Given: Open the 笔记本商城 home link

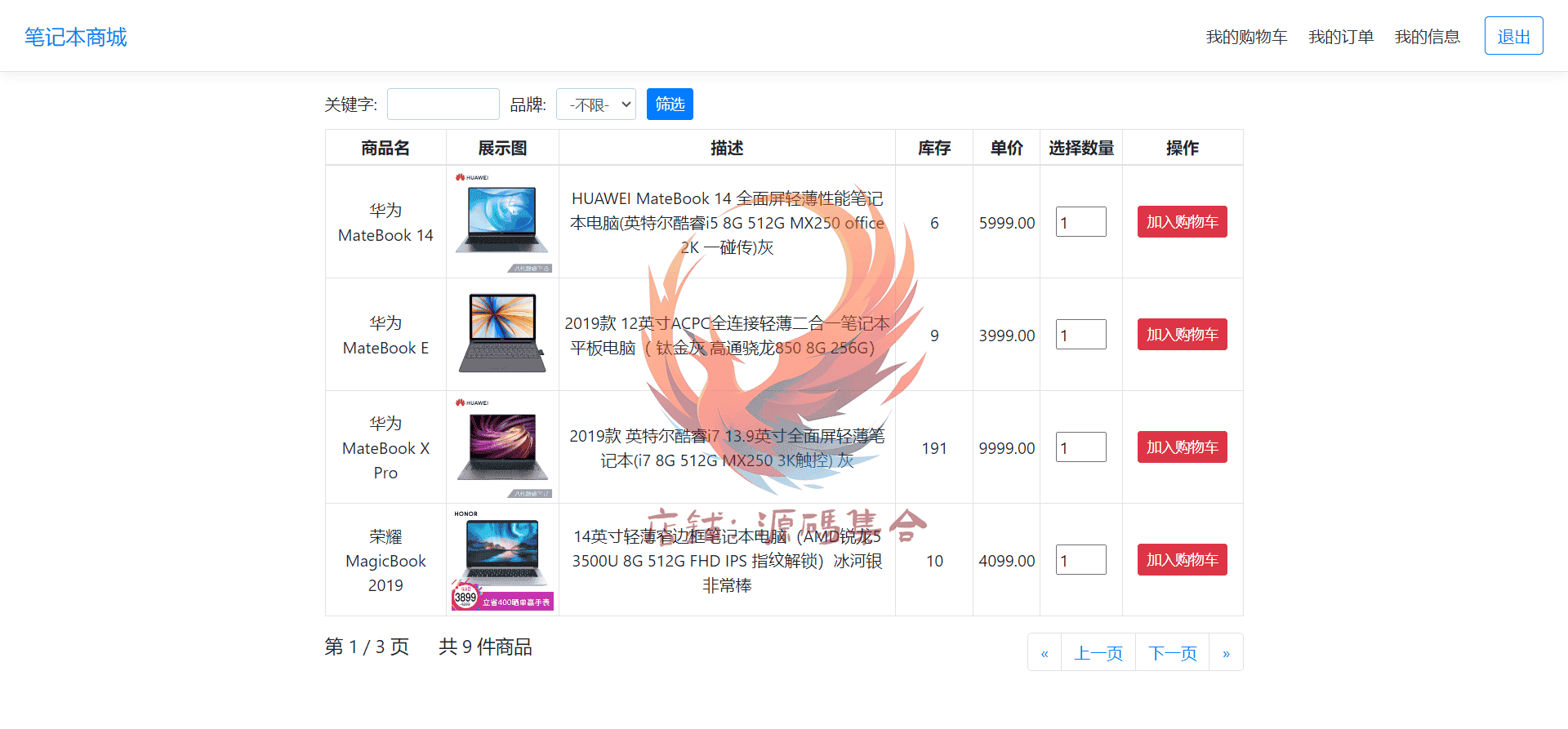Looking at the screenshot, I should (76, 37).
